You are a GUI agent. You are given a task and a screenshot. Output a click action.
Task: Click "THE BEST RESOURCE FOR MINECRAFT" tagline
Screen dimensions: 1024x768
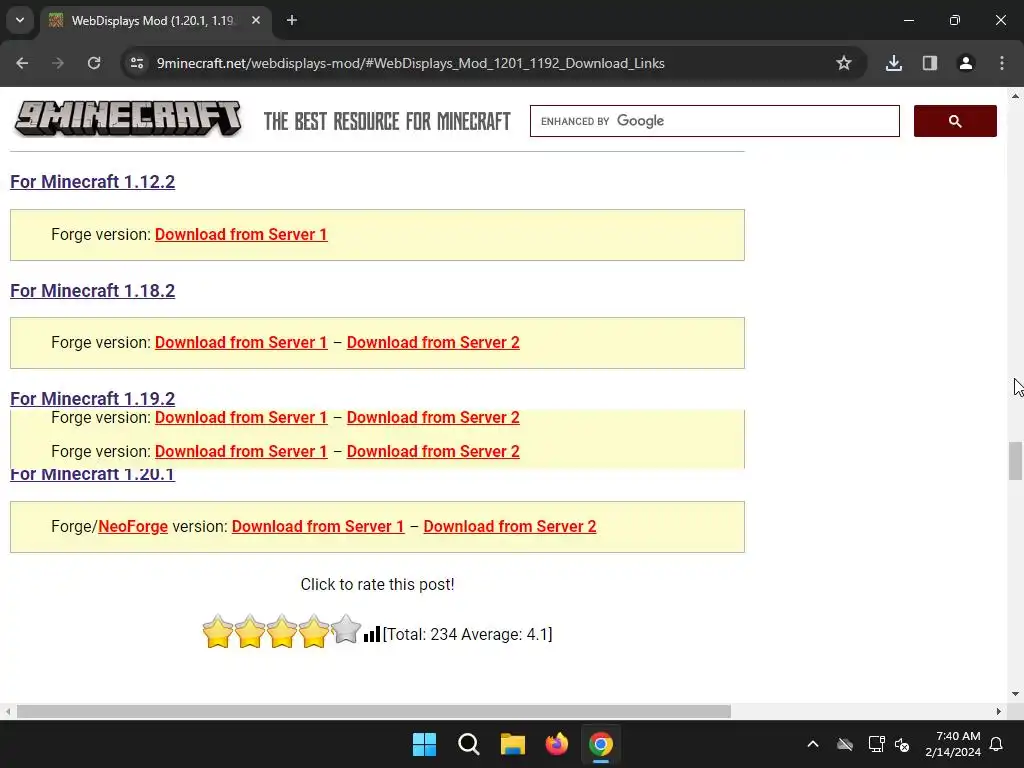pyautogui.click(x=387, y=121)
